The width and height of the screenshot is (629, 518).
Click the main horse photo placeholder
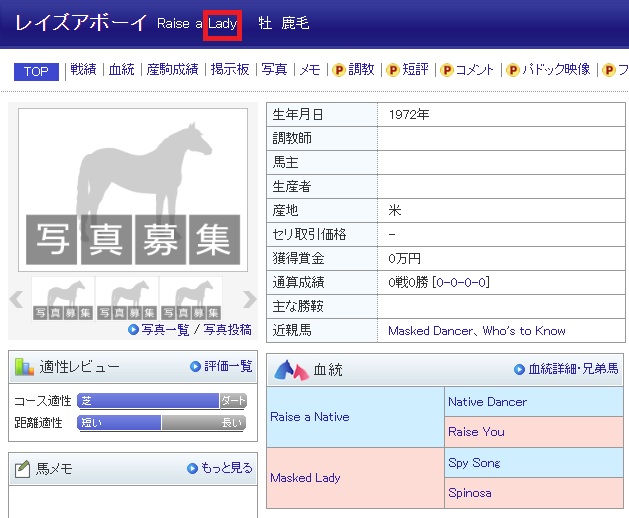[133, 190]
